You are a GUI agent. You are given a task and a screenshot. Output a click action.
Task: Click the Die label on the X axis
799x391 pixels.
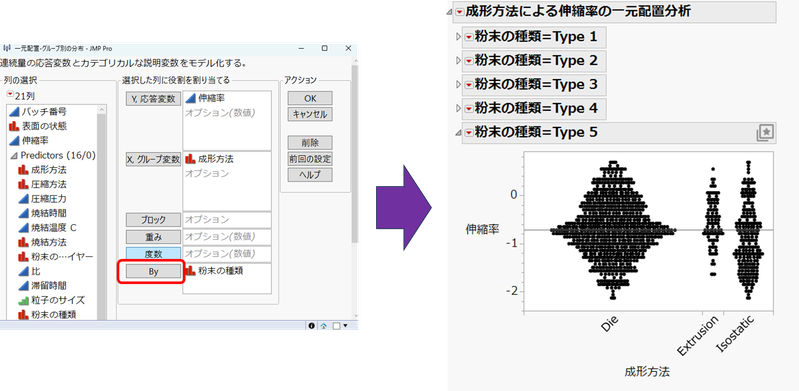610,325
